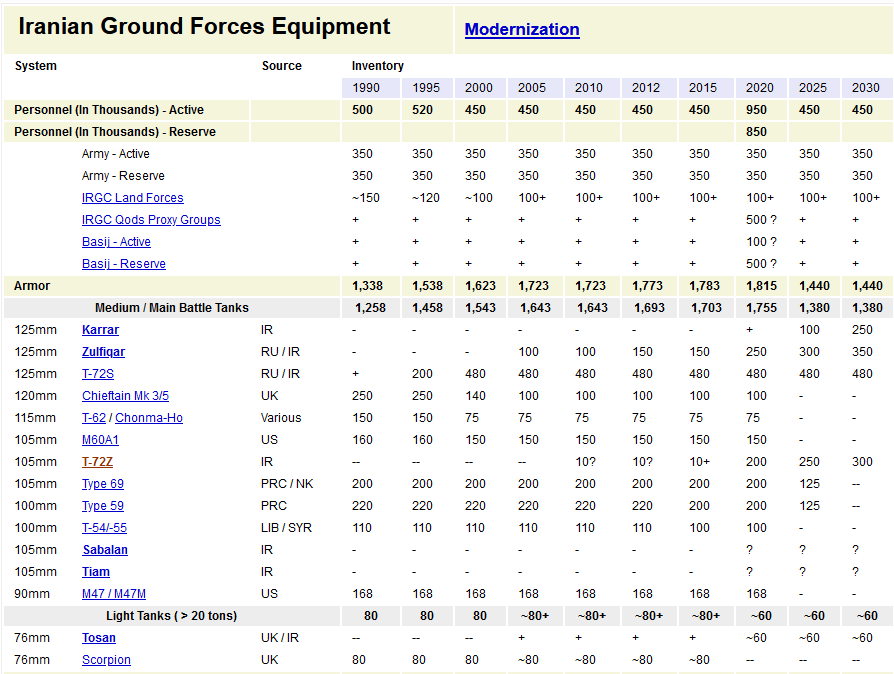Click 'Personnel (In Thousands) - Reserve' row label
The height and width of the screenshot is (674, 894).
(x=115, y=132)
